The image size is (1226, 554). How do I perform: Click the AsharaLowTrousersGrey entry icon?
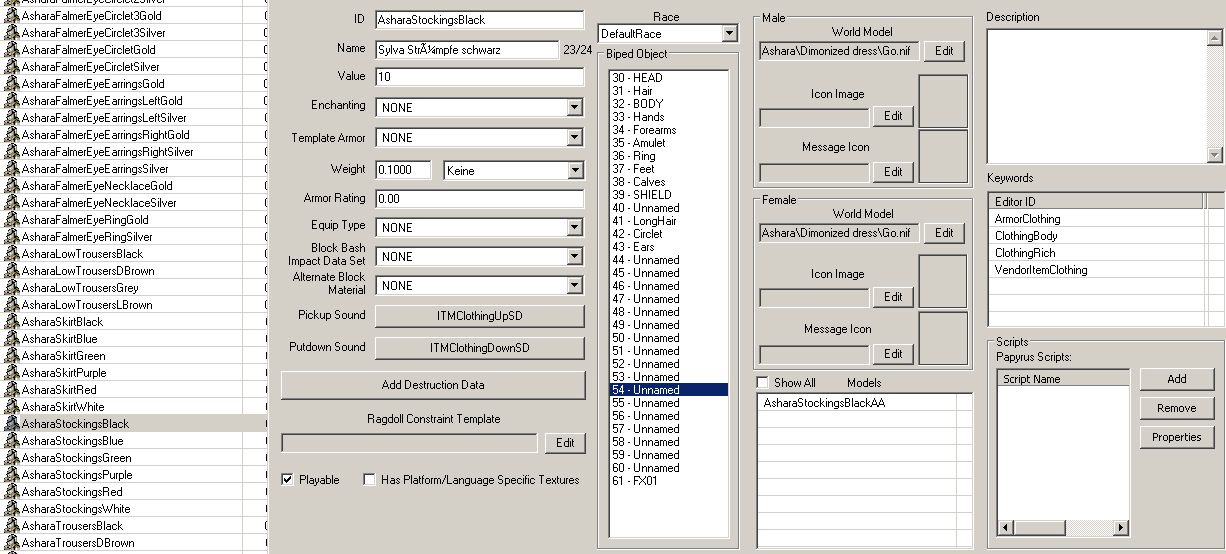(12, 288)
